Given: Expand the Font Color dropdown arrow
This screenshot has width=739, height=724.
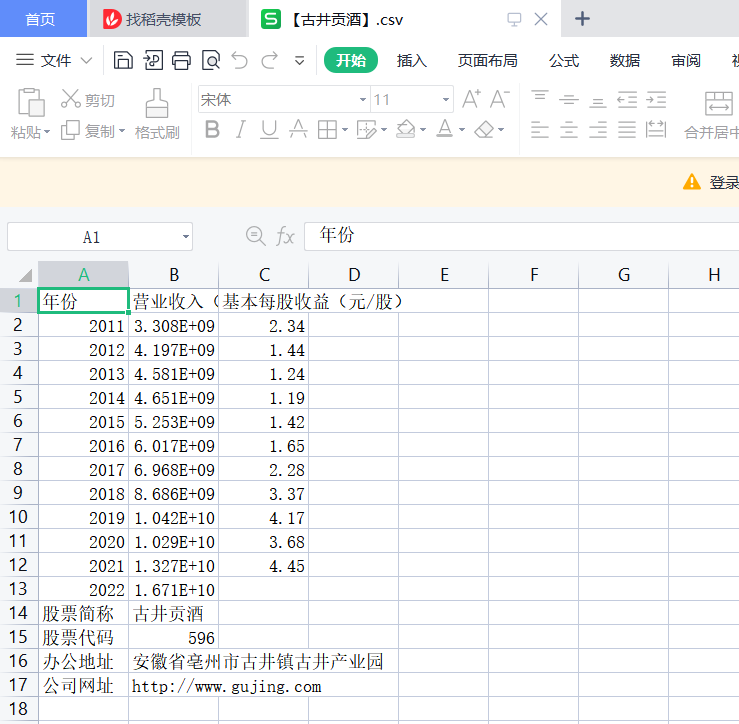Looking at the screenshot, I should point(462,130).
